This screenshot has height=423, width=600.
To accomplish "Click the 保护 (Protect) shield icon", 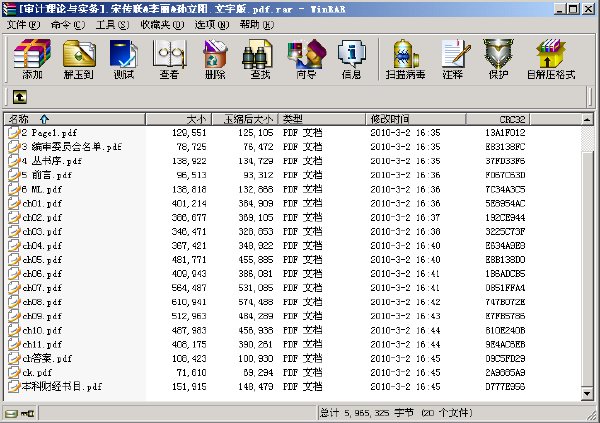I will coord(498,54).
